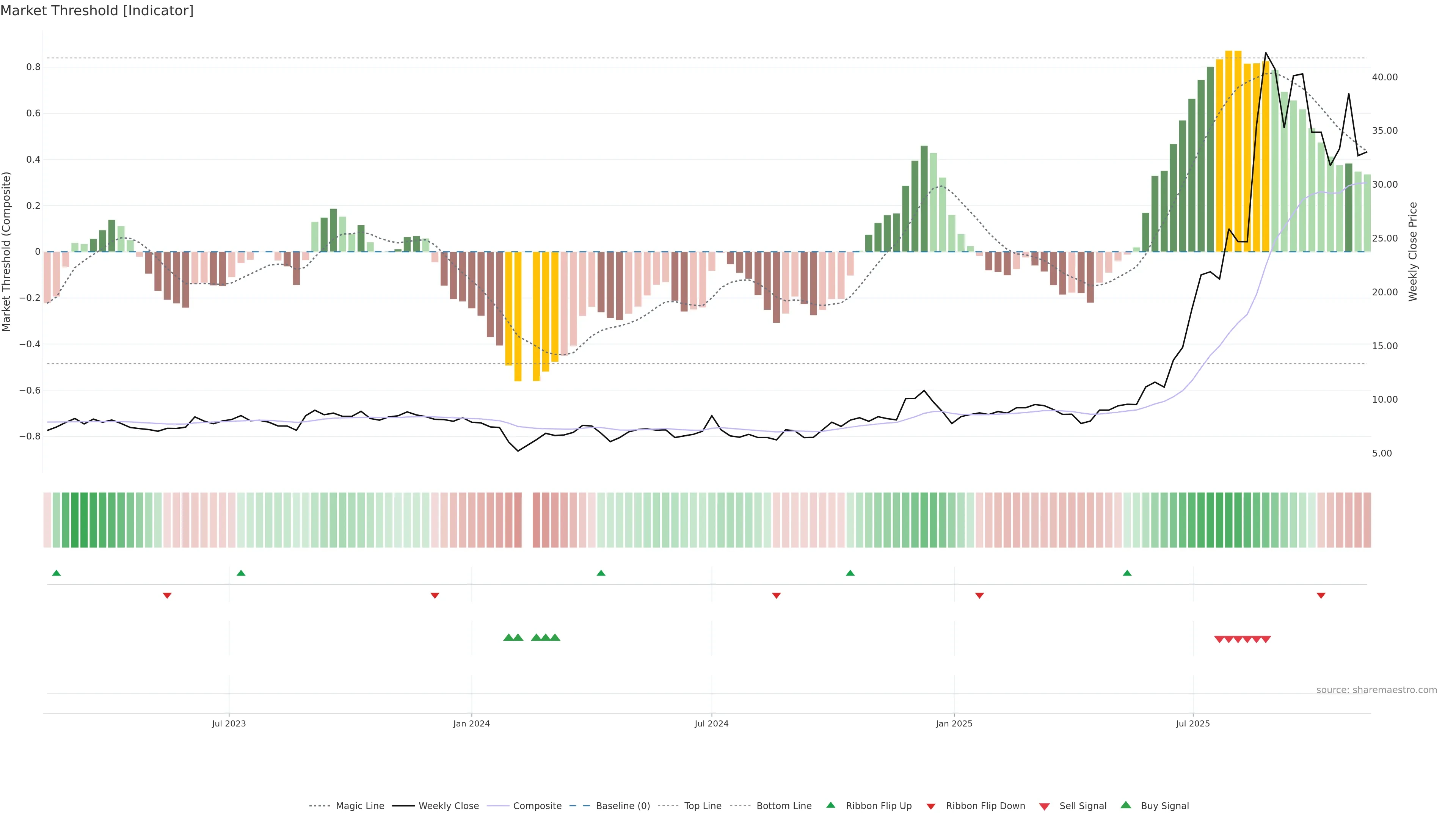Screen dimensions: 1456x819
Task: Click the leftmost green Ribbon Flip Up marker
Action: point(56,573)
